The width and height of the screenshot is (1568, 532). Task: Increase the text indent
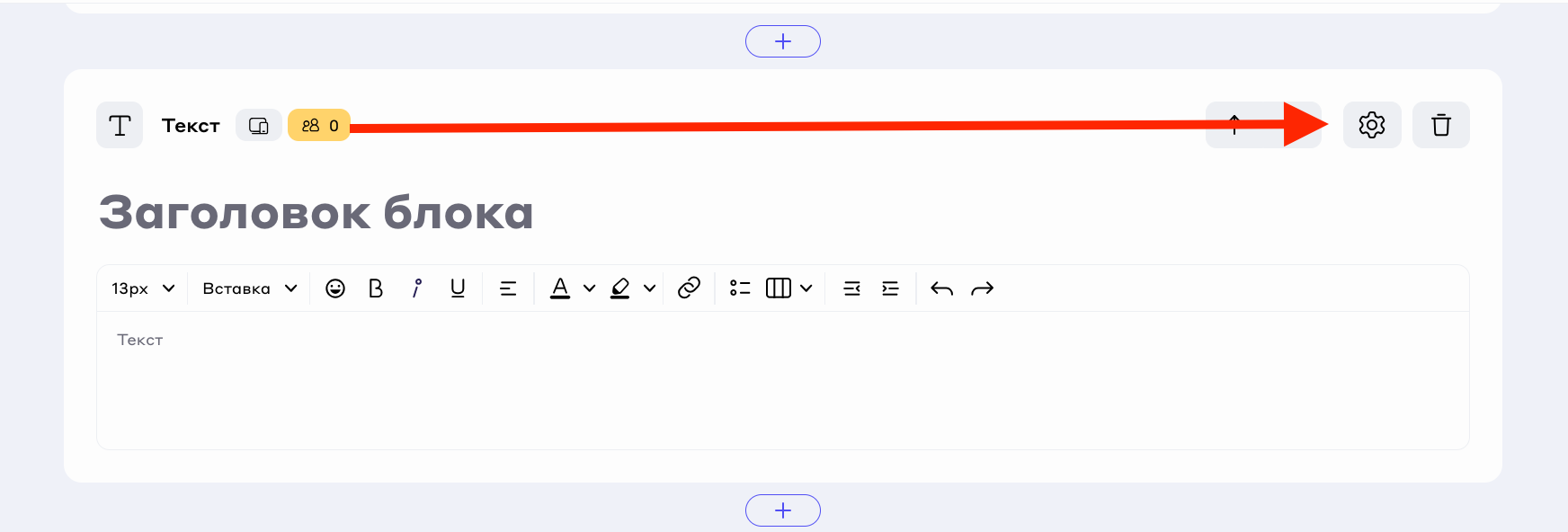(x=890, y=288)
